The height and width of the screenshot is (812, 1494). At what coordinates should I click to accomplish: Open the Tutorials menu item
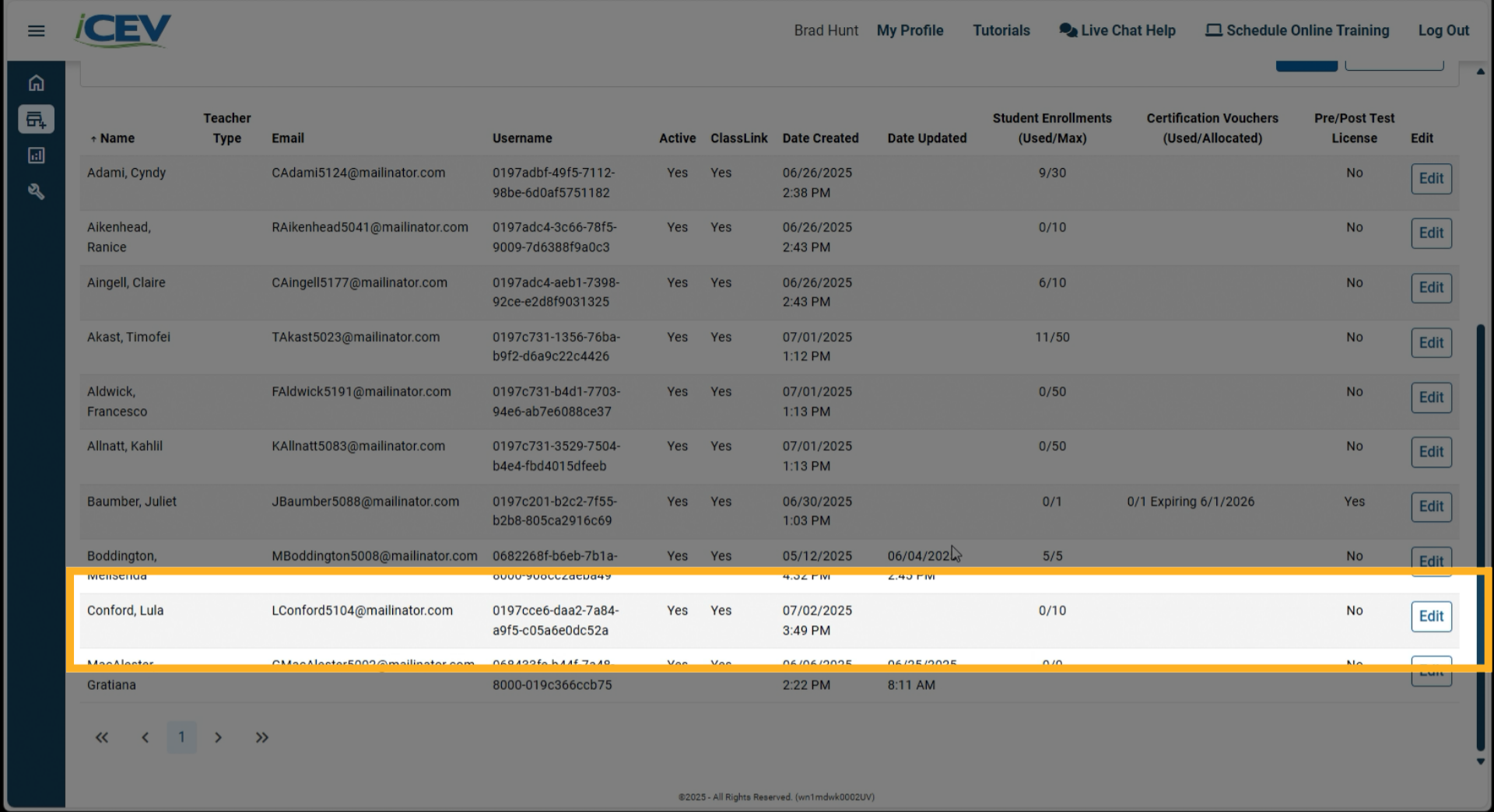(1001, 30)
